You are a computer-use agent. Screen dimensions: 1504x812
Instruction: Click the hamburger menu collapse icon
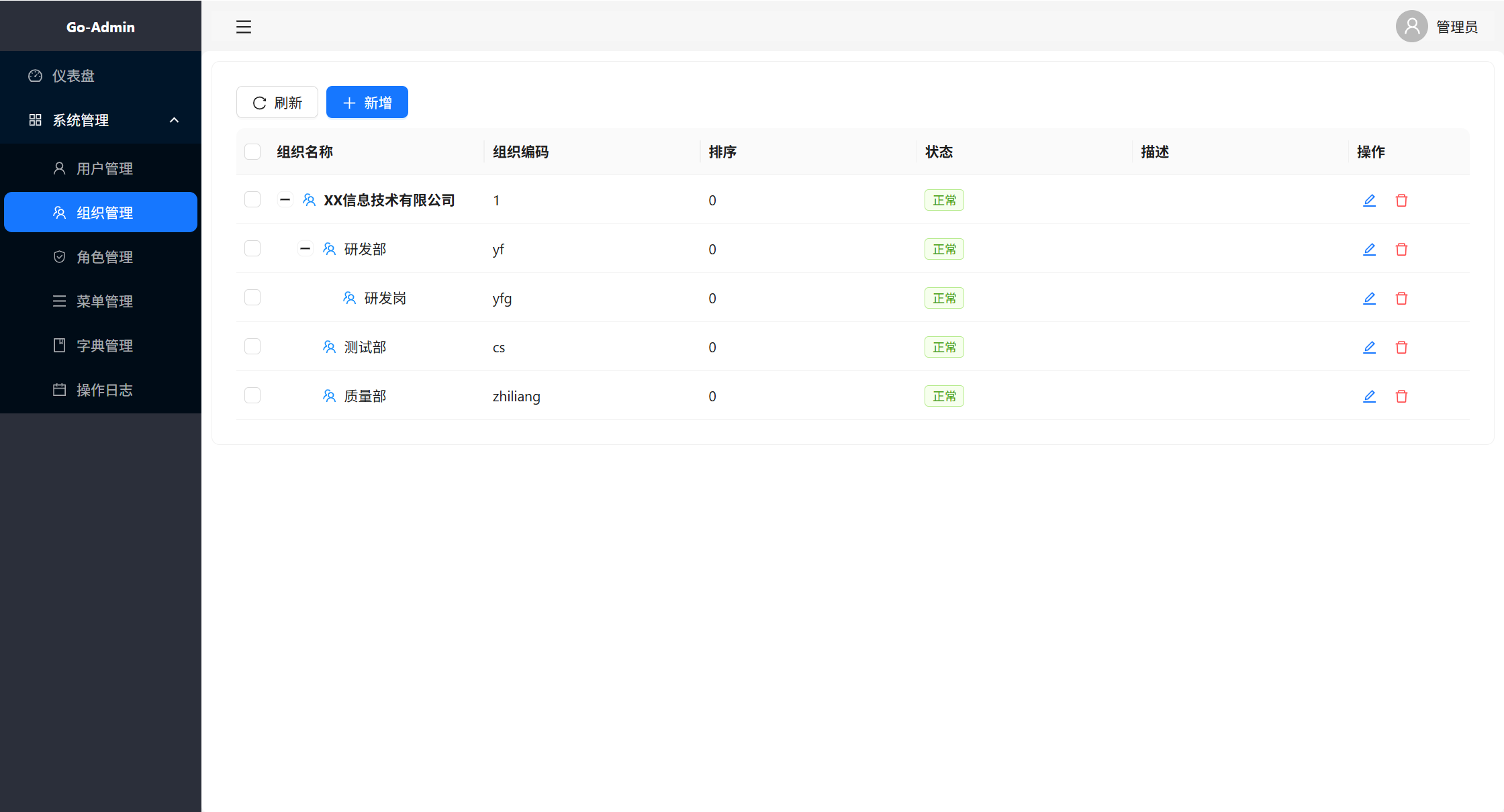point(243,27)
